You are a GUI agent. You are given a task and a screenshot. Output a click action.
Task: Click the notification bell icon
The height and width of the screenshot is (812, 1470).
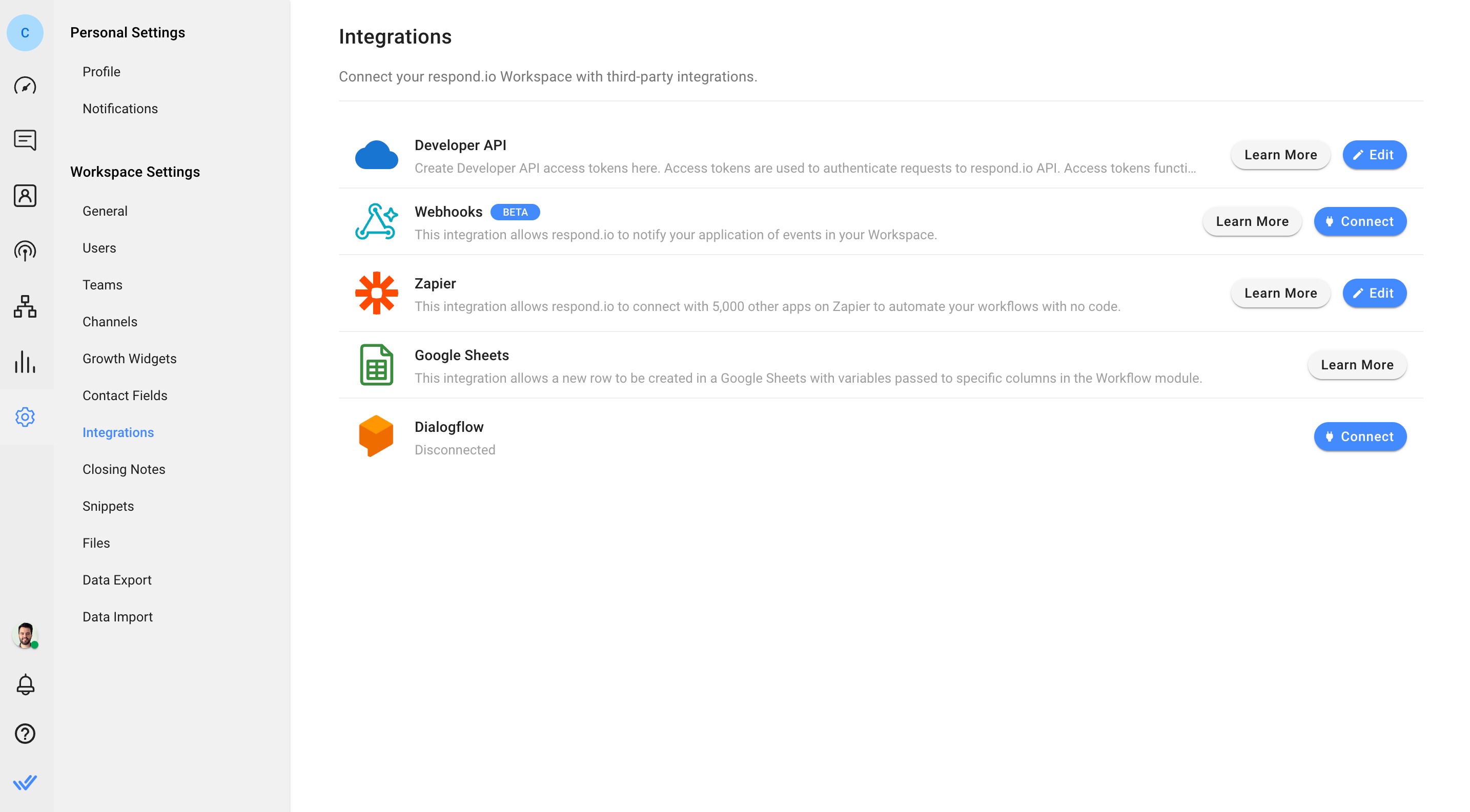click(26, 685)
